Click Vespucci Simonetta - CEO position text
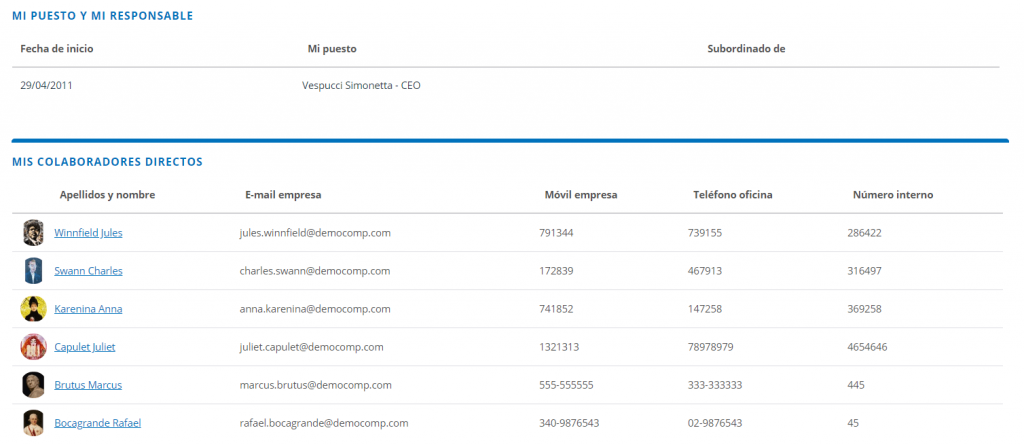 click(361, 85)
